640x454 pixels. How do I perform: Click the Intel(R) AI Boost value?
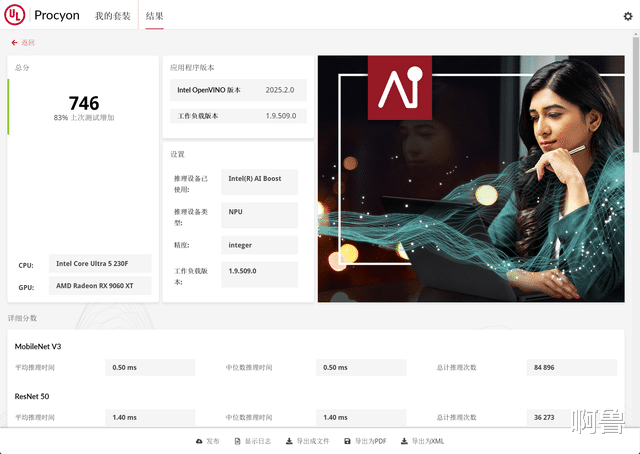260,182
